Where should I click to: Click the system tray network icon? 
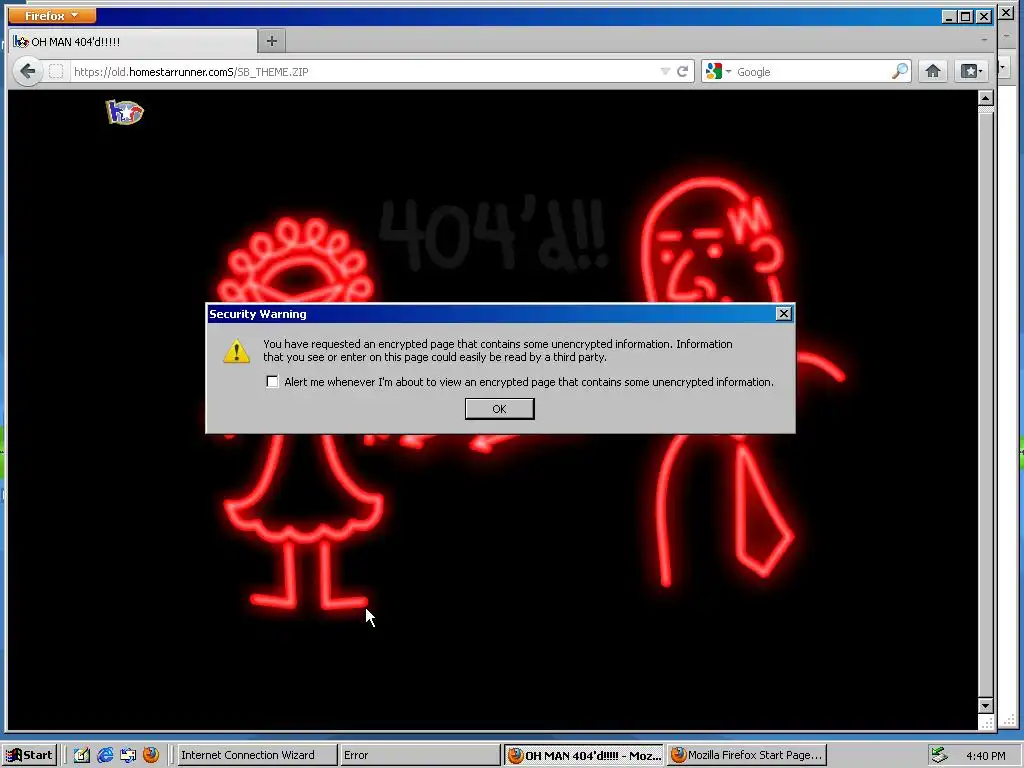tap(940, 755)
